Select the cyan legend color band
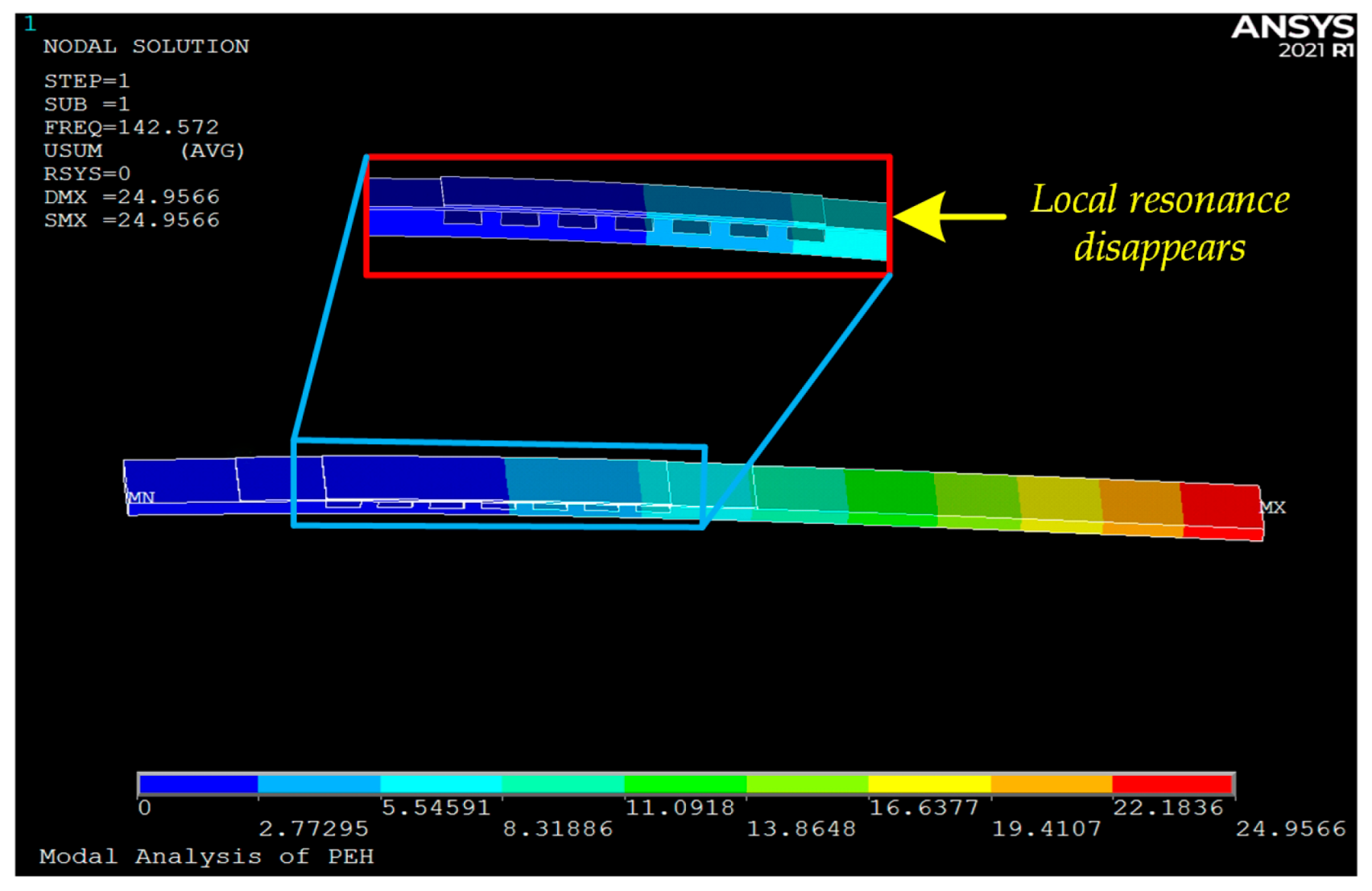This screenshot has width=1372, height=891. [x=440, y=783]
